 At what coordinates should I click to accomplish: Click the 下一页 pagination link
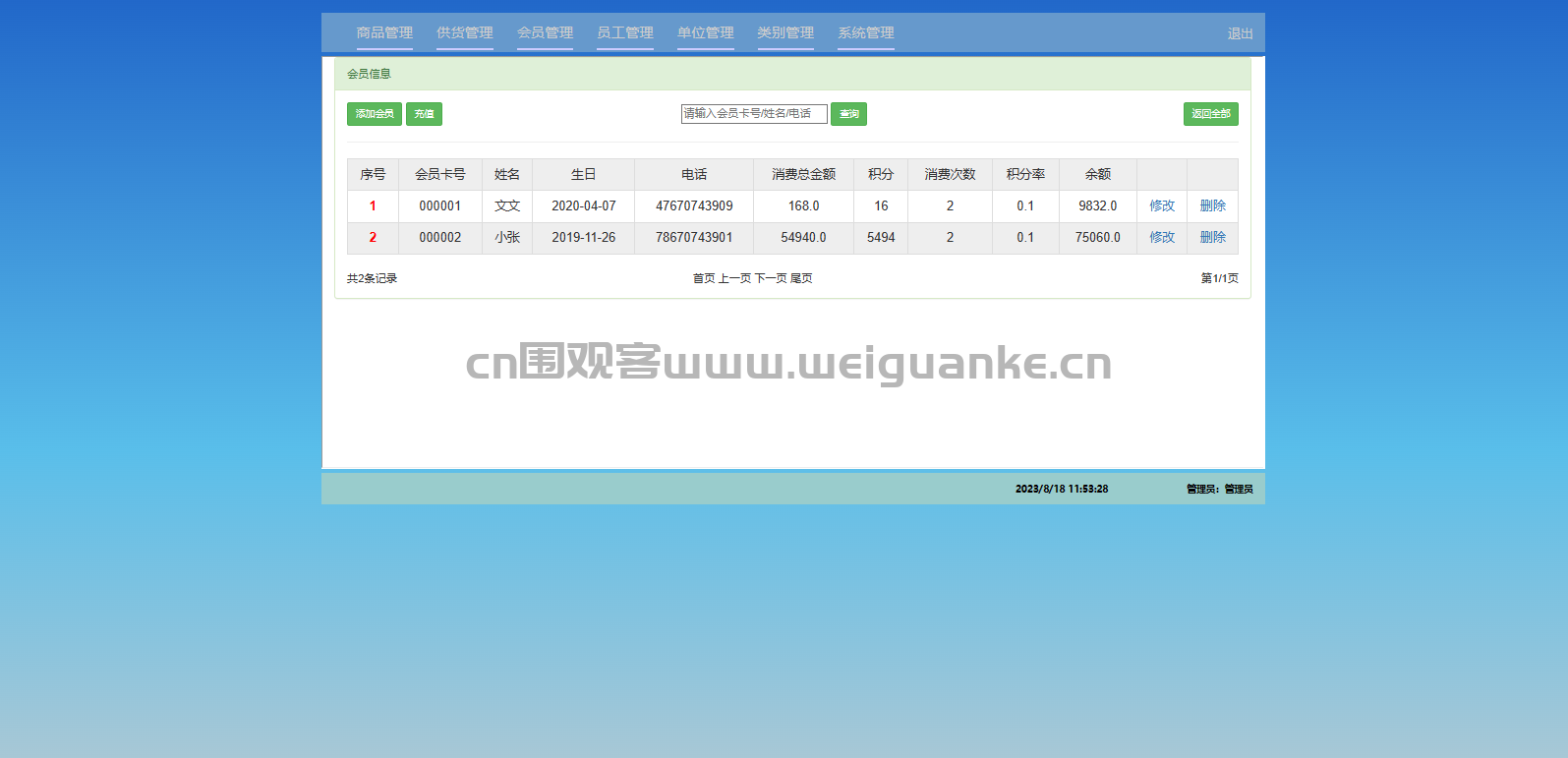point(771,279)
